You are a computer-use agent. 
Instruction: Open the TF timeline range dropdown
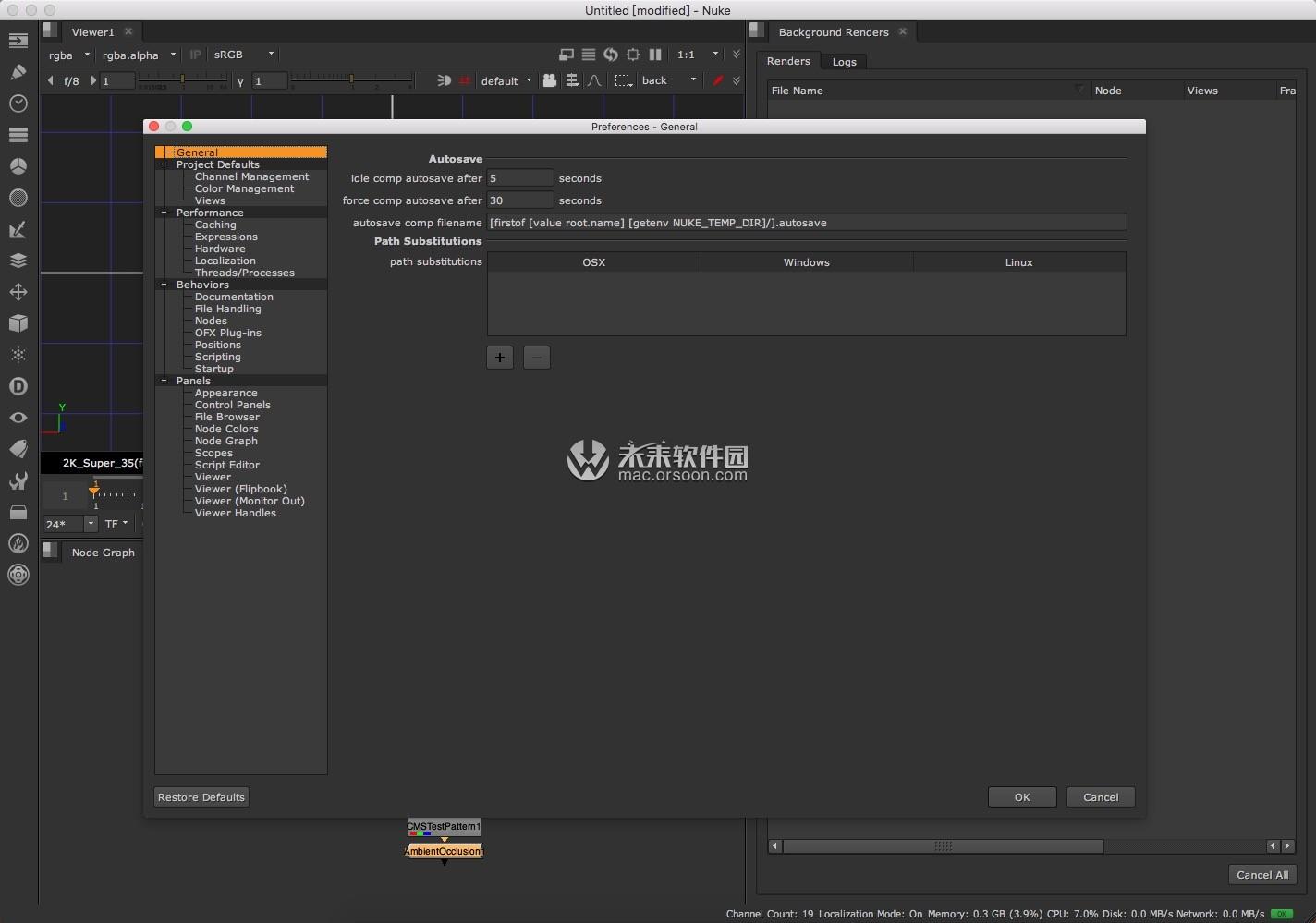(x=116, y=524)
